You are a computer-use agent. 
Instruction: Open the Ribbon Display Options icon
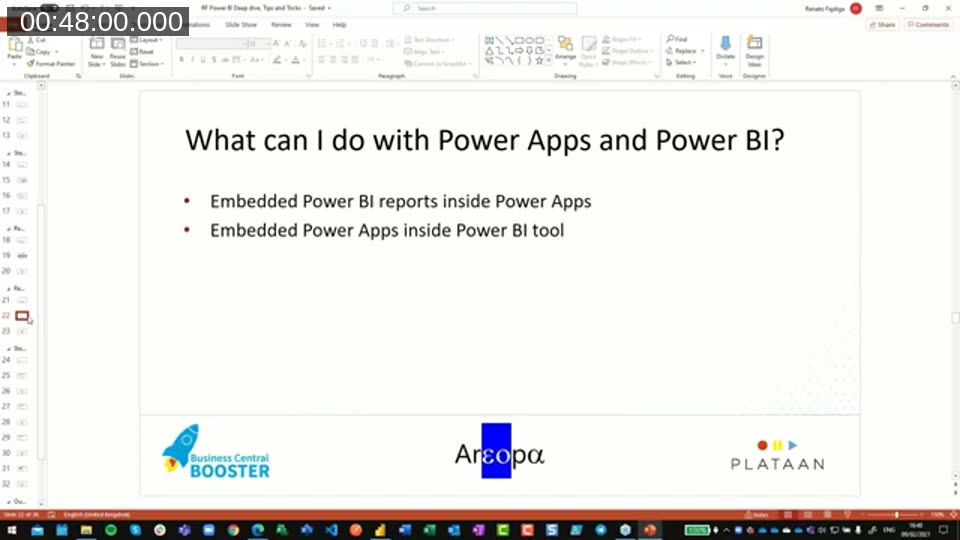(x=879, y=8)
